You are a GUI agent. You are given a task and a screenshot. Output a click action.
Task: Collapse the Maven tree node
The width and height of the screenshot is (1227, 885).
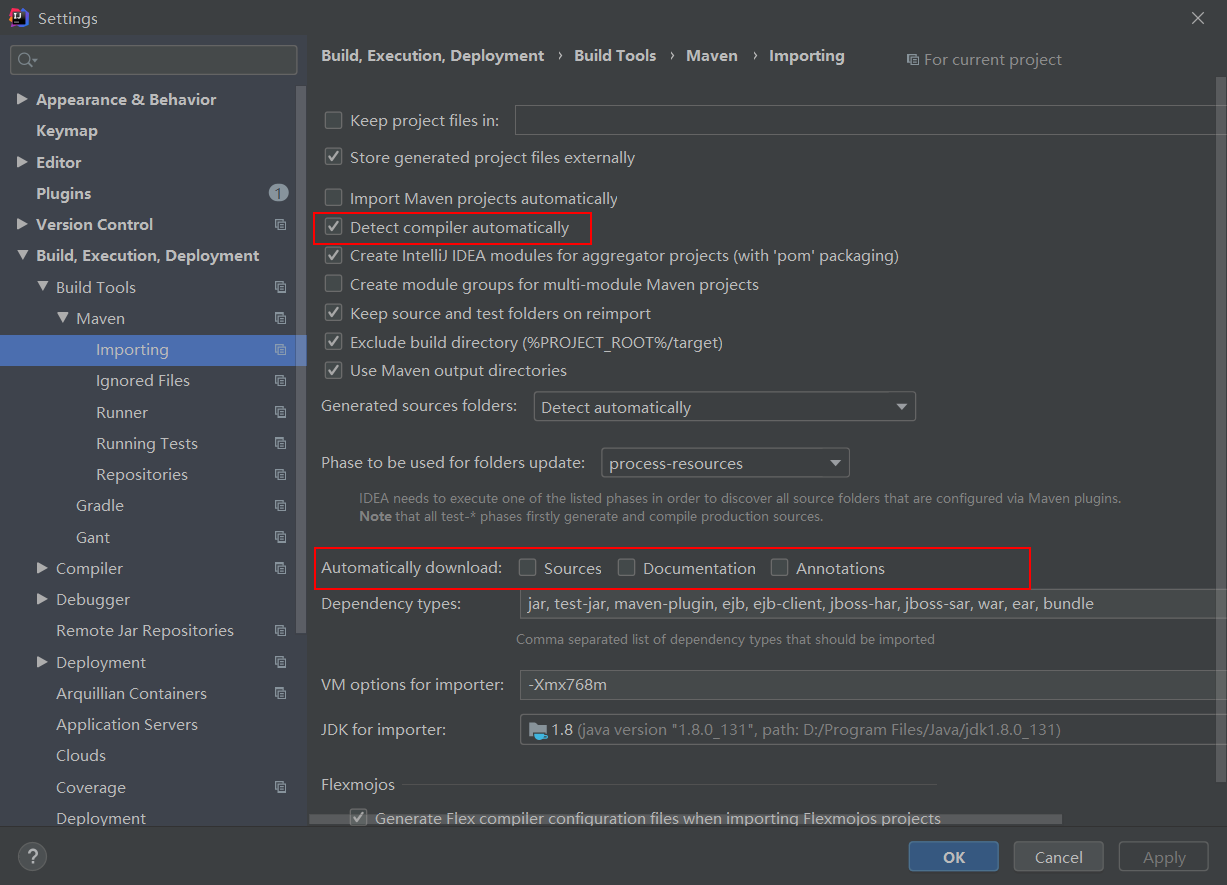tap(62, 319)
